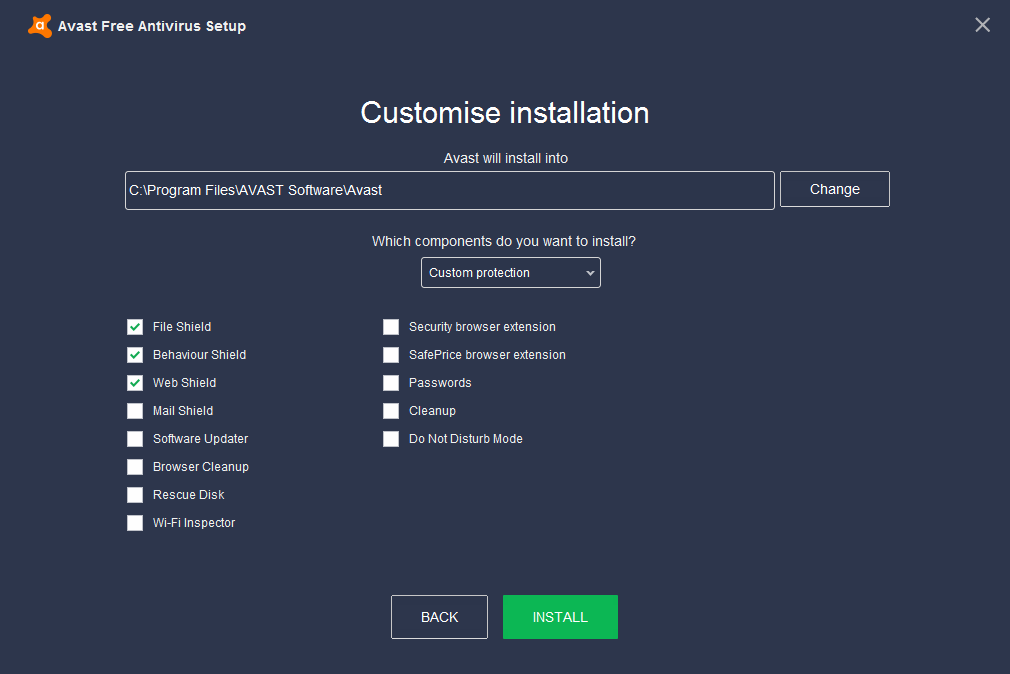Close the Avast setup window
This screenshot has height=674, width=1010.
[982, 25]
